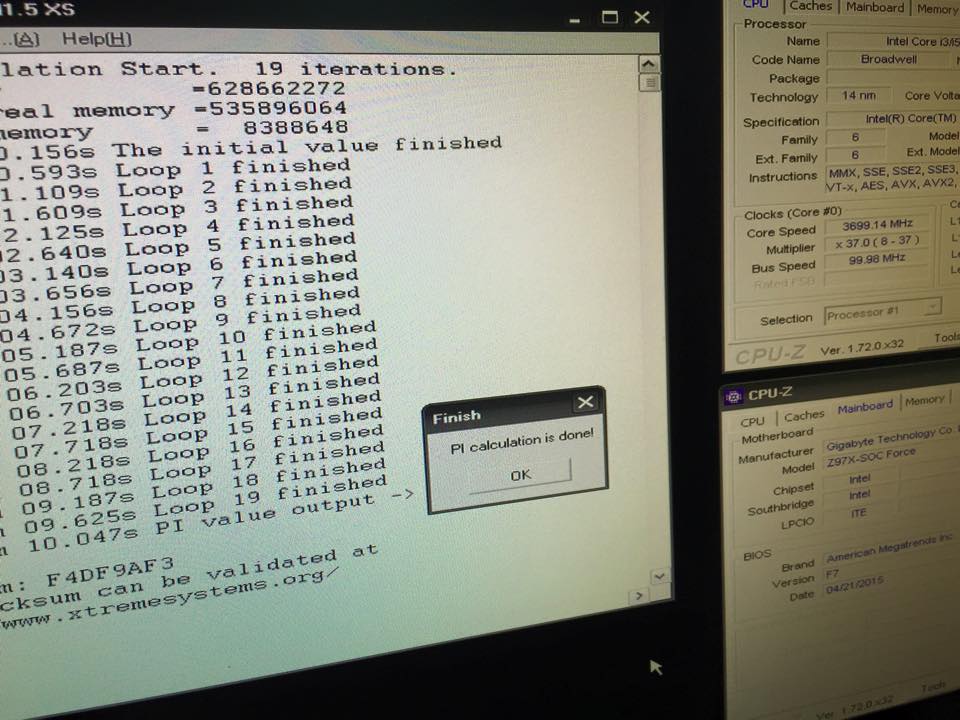This screenshot has height=720, width=960.
Task: Open Memory tab in lower CPU-Z window
Action: [x=924, y=400]
